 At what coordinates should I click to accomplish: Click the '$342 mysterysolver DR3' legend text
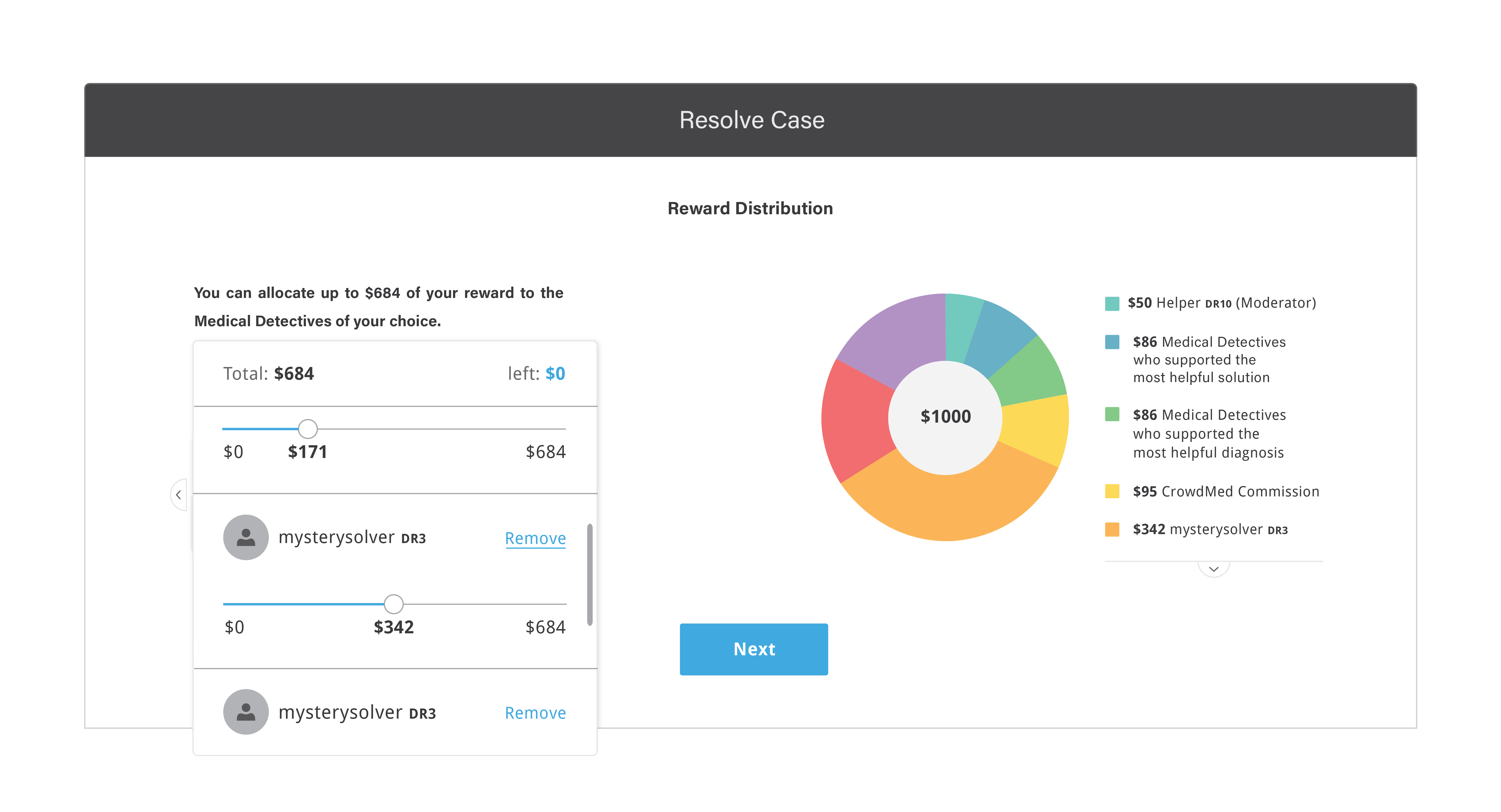pyautogui.click(x=1210, y=529)
